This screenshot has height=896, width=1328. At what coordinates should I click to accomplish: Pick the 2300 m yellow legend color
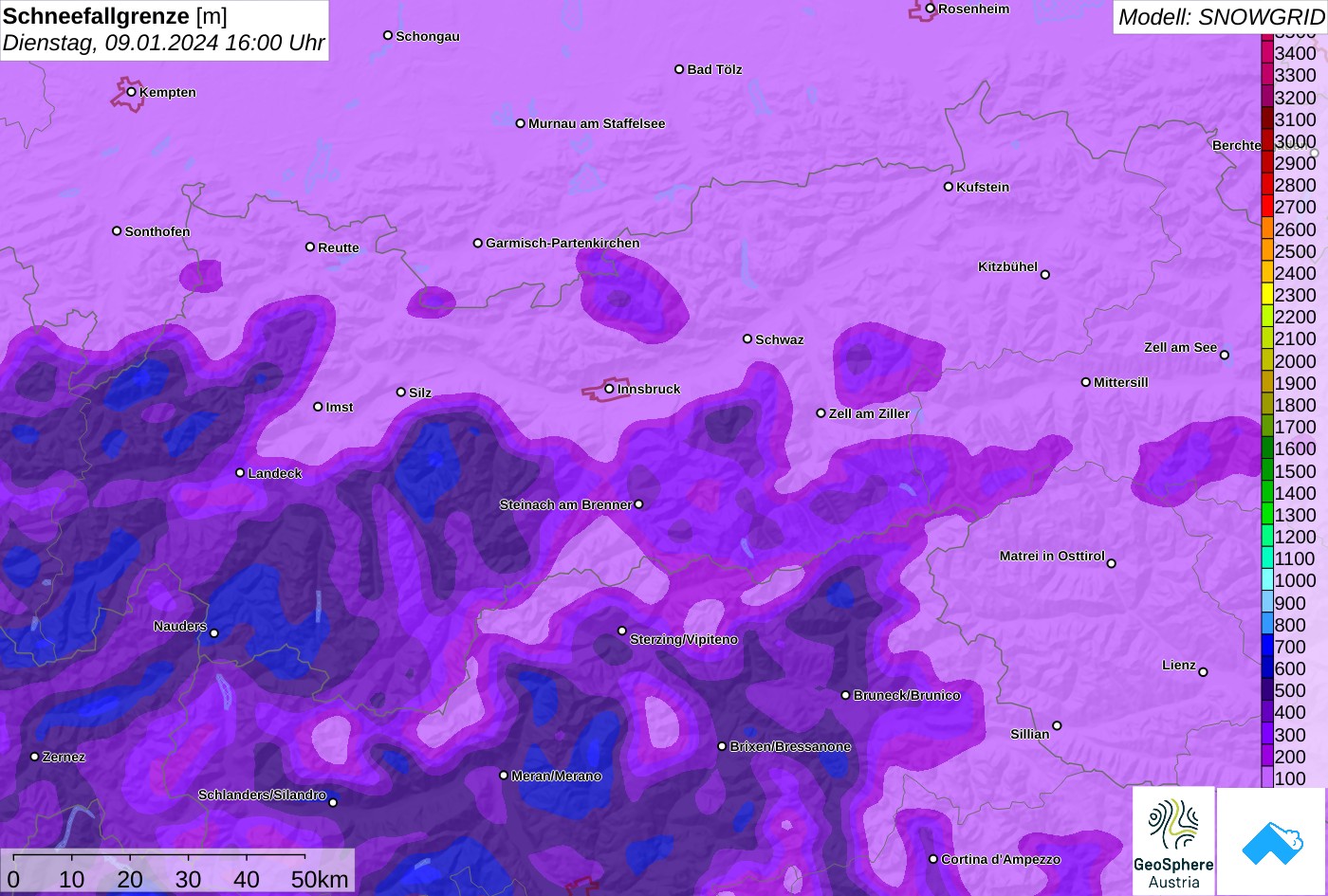(1267, 294)
